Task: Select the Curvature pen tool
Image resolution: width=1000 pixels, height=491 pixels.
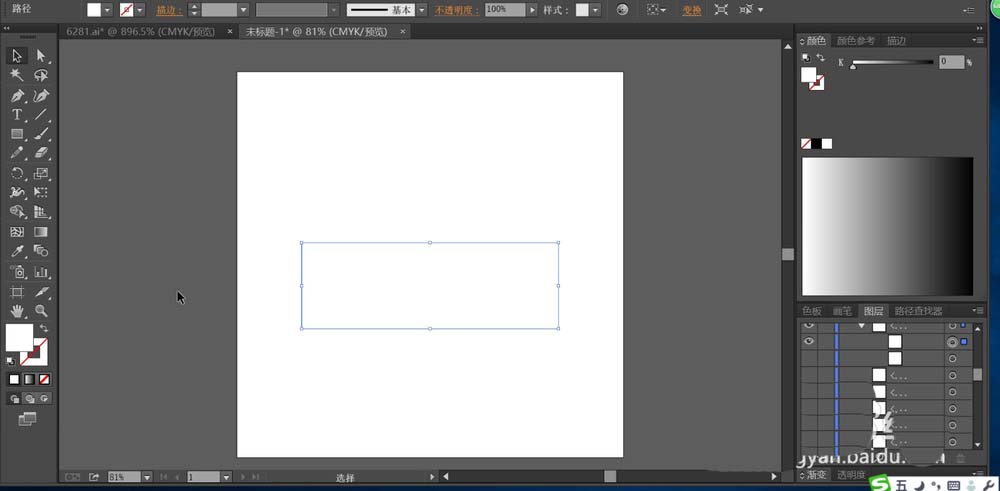Action: coord(41,96)
